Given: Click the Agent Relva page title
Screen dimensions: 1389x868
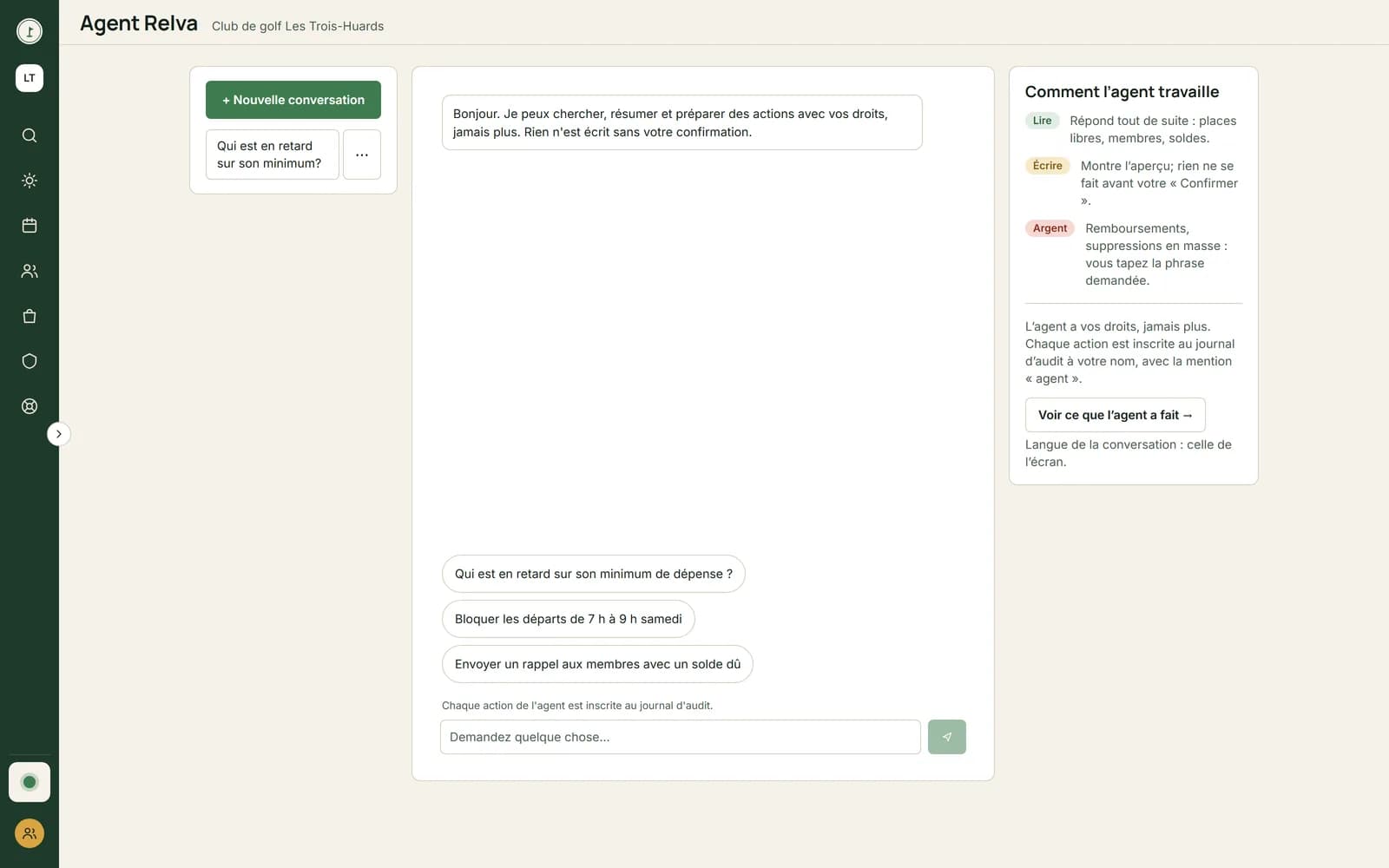Looking at the screenshot, I should [139, 23].
